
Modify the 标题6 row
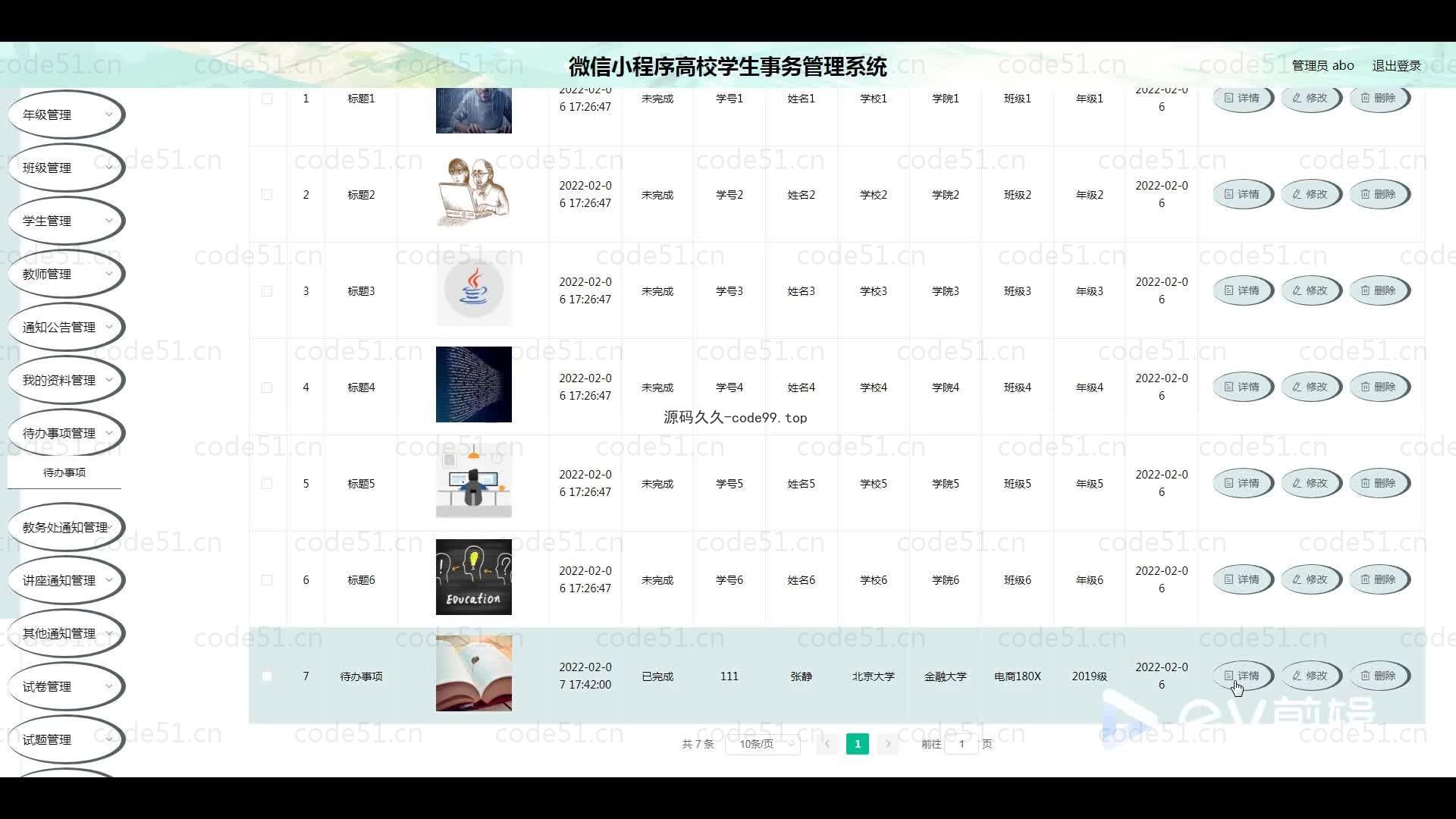tap(1310, 579)
